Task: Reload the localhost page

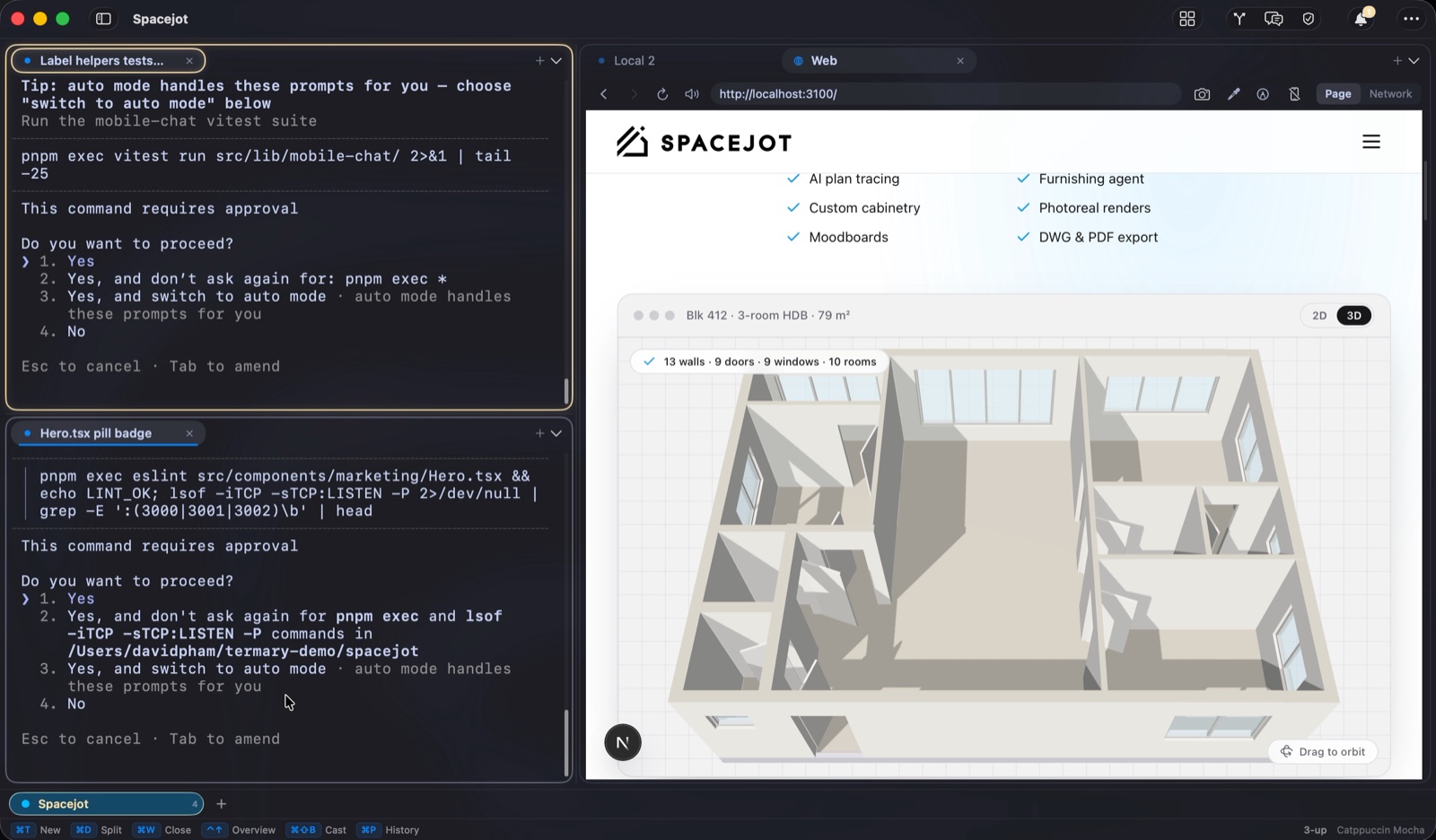Action: pos(662,94)
